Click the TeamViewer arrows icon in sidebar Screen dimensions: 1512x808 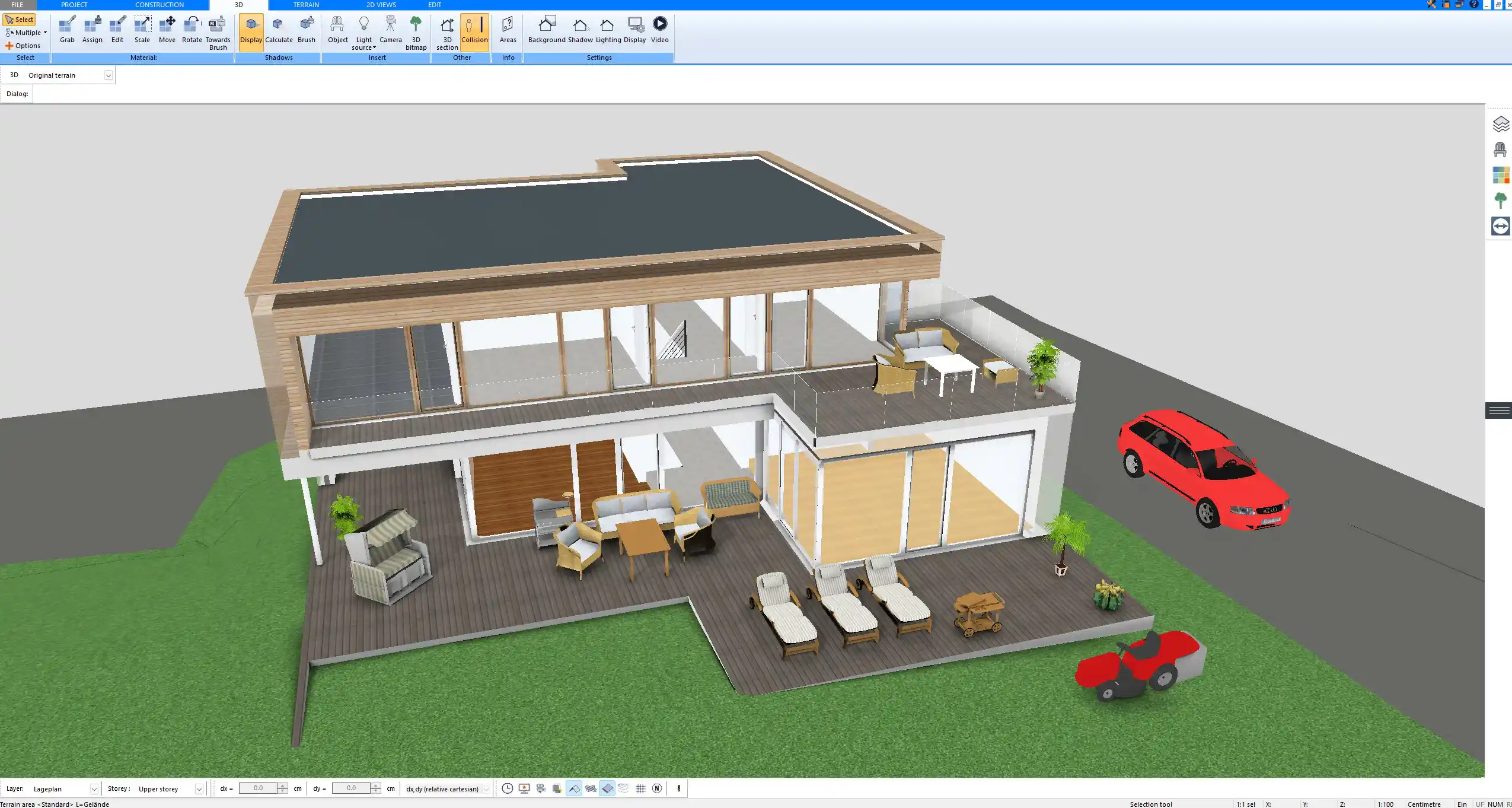pyautogui.click(x=1500, y=226)
